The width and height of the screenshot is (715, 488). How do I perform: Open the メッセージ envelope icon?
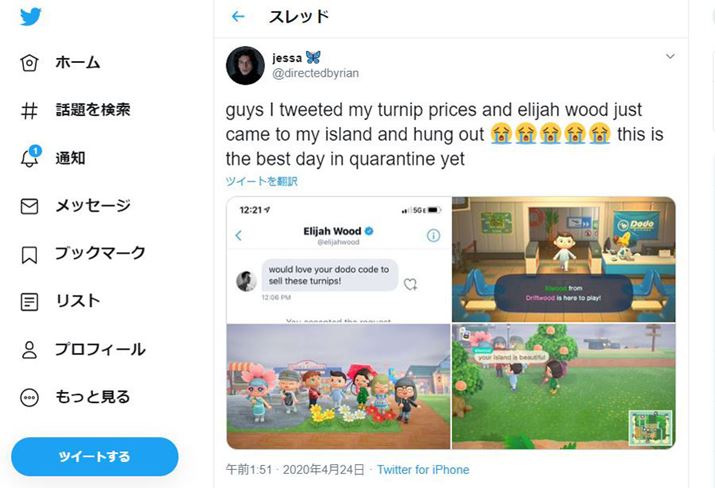[x=29, y=206]
